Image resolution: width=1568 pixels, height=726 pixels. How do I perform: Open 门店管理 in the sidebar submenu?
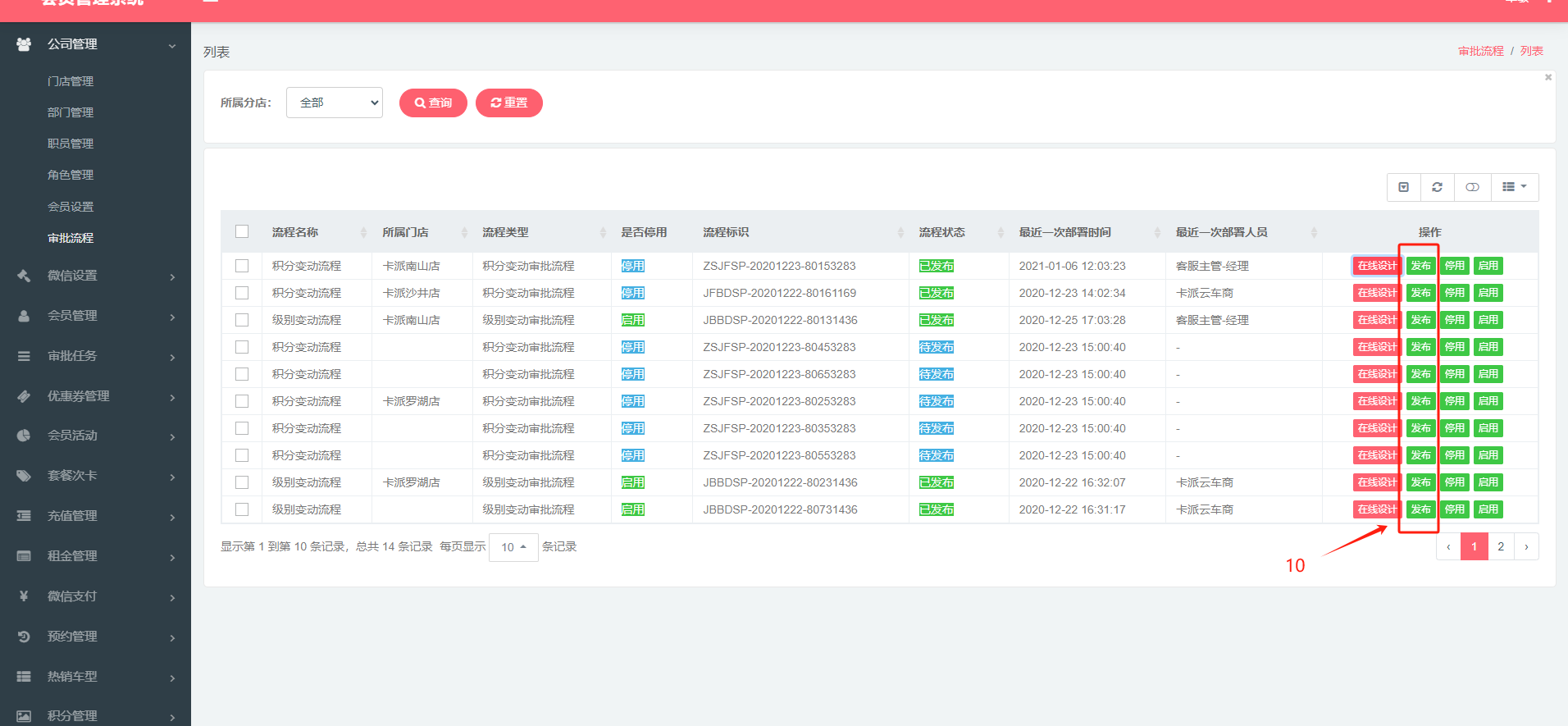click(71, 81)
